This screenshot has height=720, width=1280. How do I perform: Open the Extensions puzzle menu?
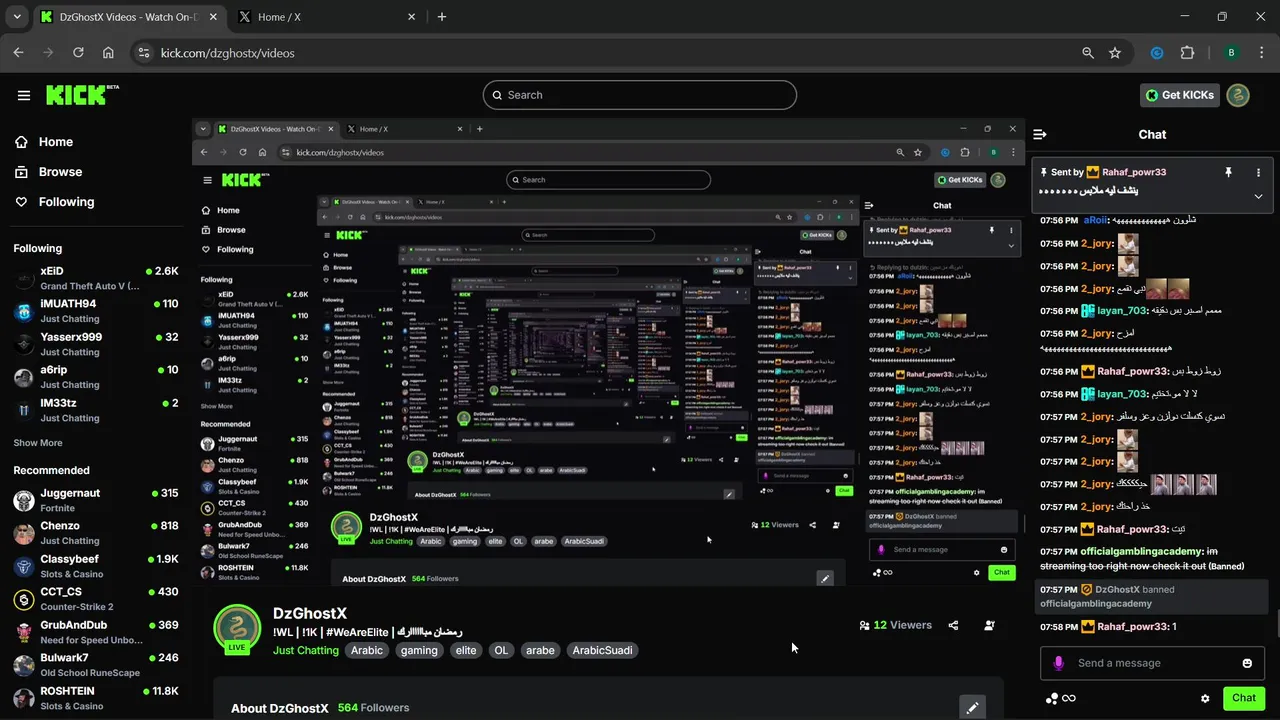pyautogui.click(x=1188, y=53)
